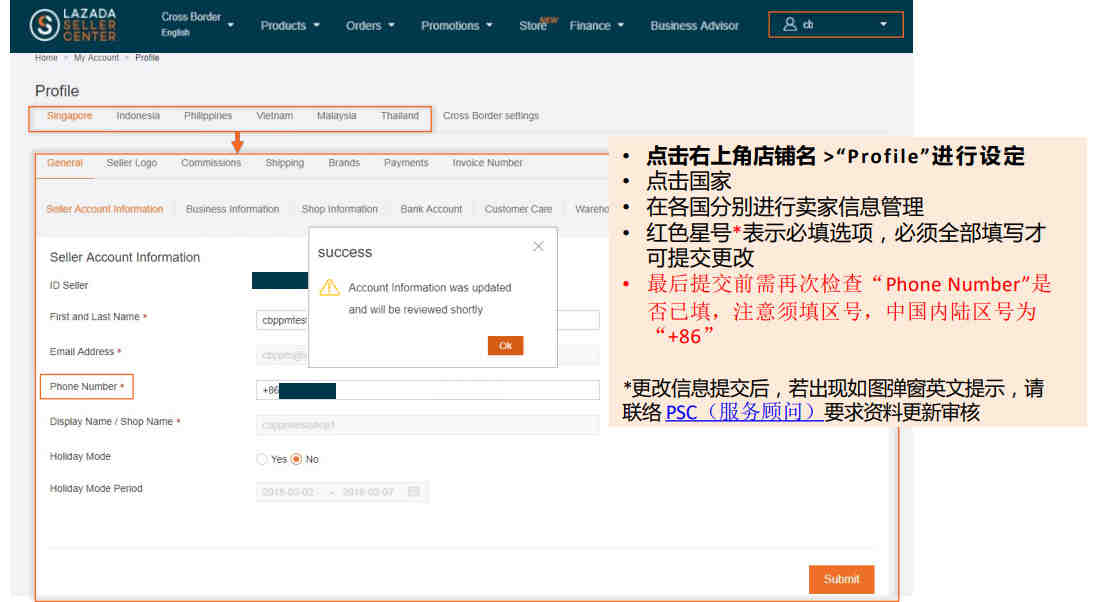Open the Bank Account sub-tab

pos(431,209)
